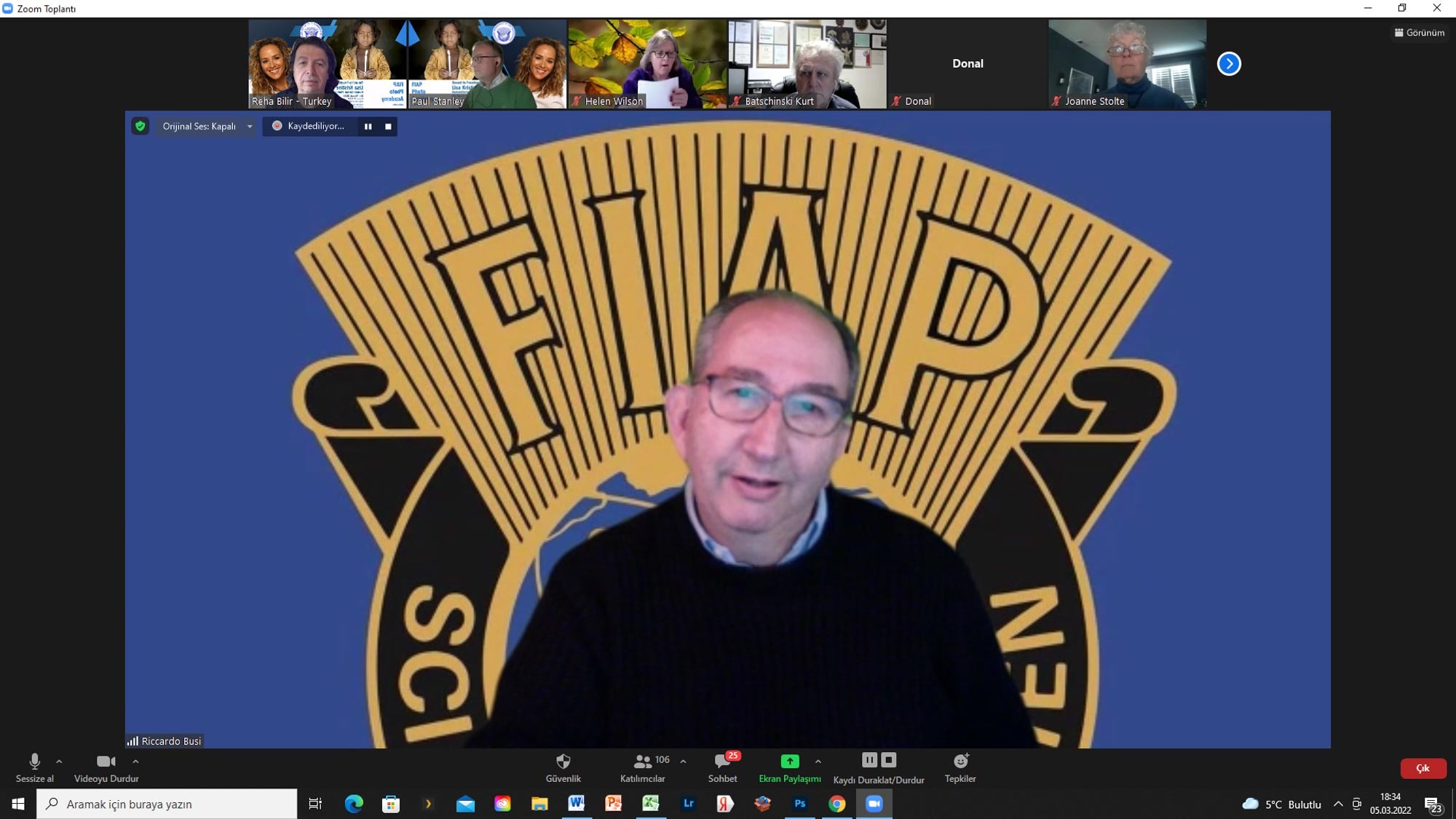Screen dimensions: 1456x819
Task: Pause recording from top-left recording bar
Action: click(x=368, y=127)
